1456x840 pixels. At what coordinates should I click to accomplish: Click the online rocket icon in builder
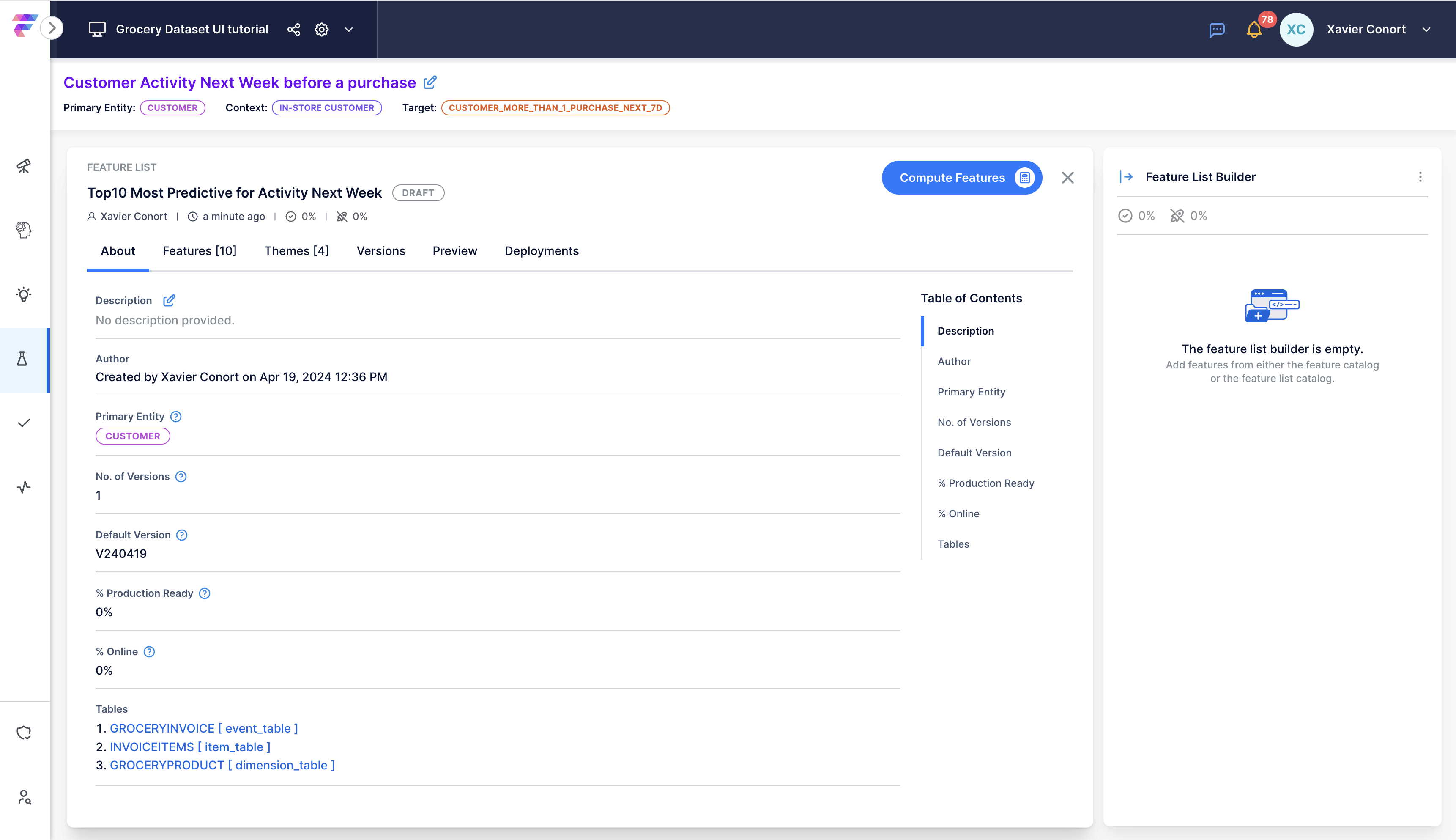(x=1177, y=216)
